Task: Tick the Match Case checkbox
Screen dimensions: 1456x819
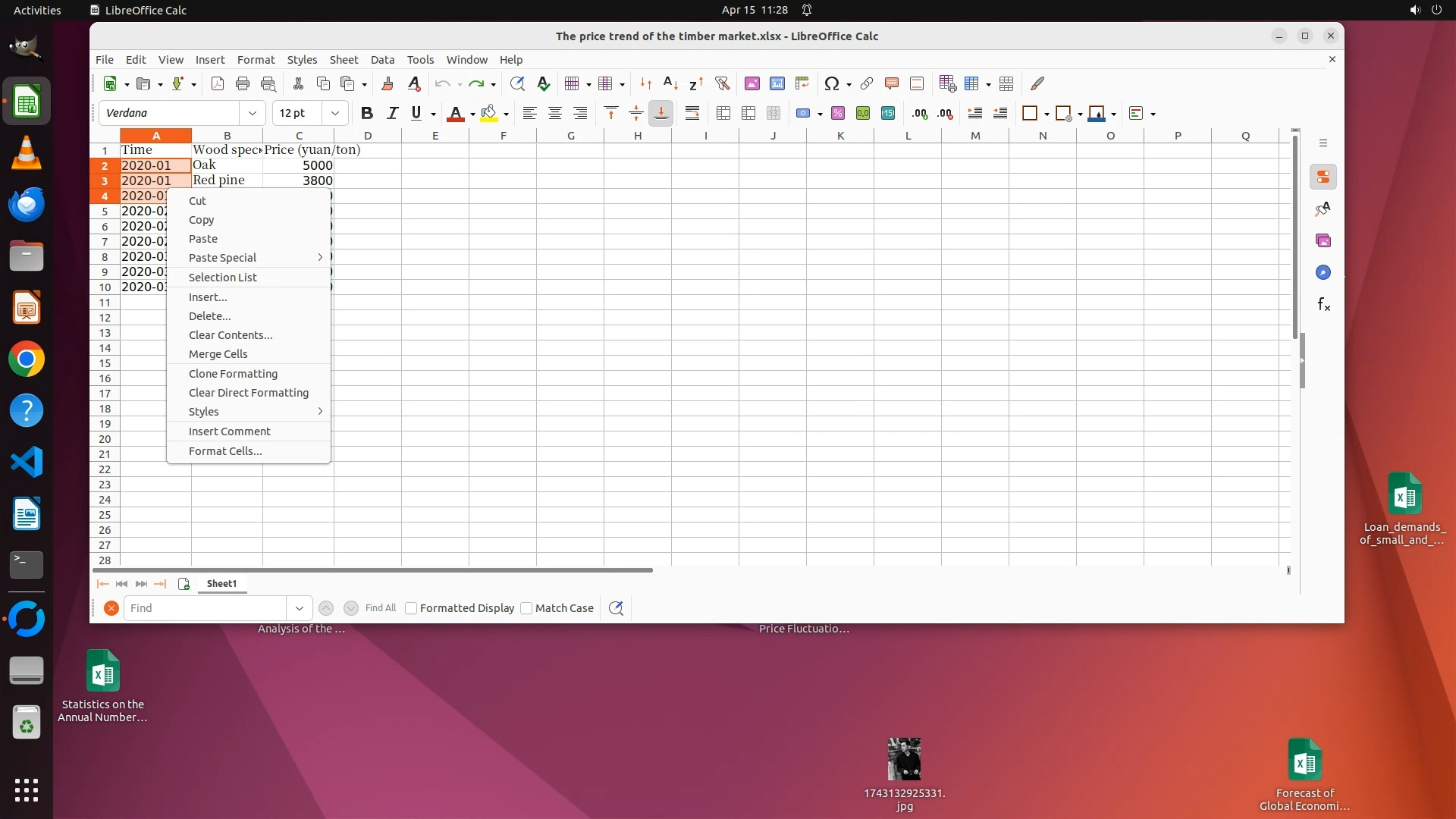Action: point(526,608)
